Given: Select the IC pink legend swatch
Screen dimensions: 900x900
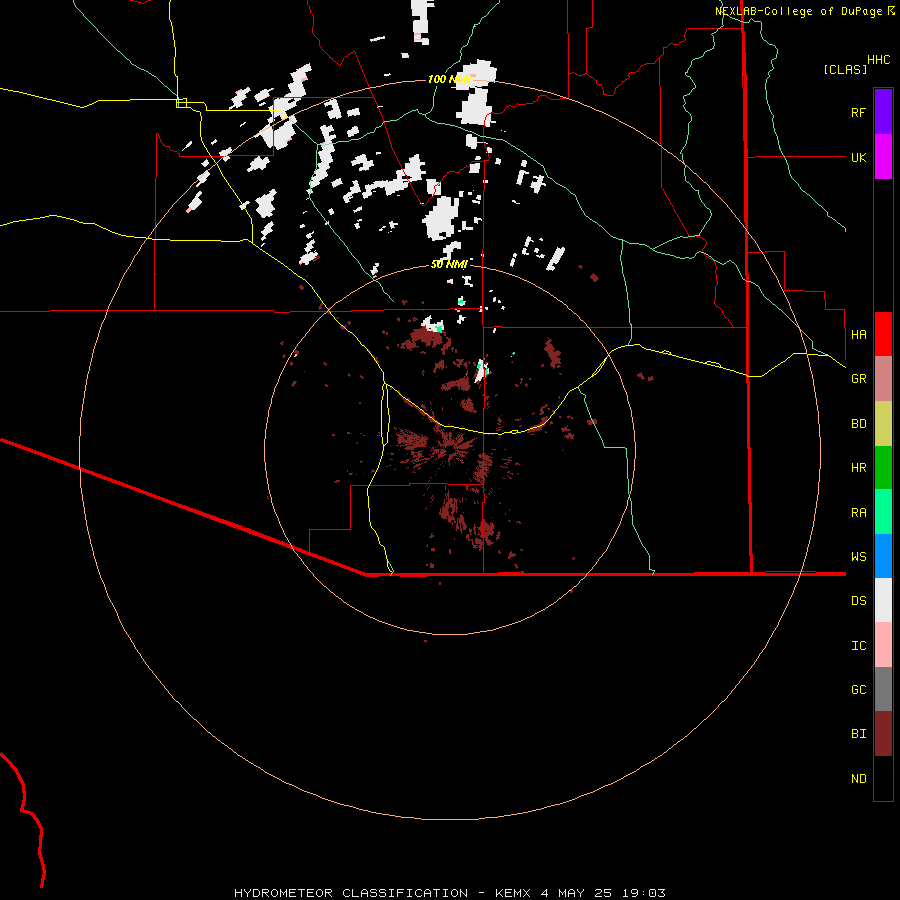Looking at the screenshot, I should coord(883,645).
